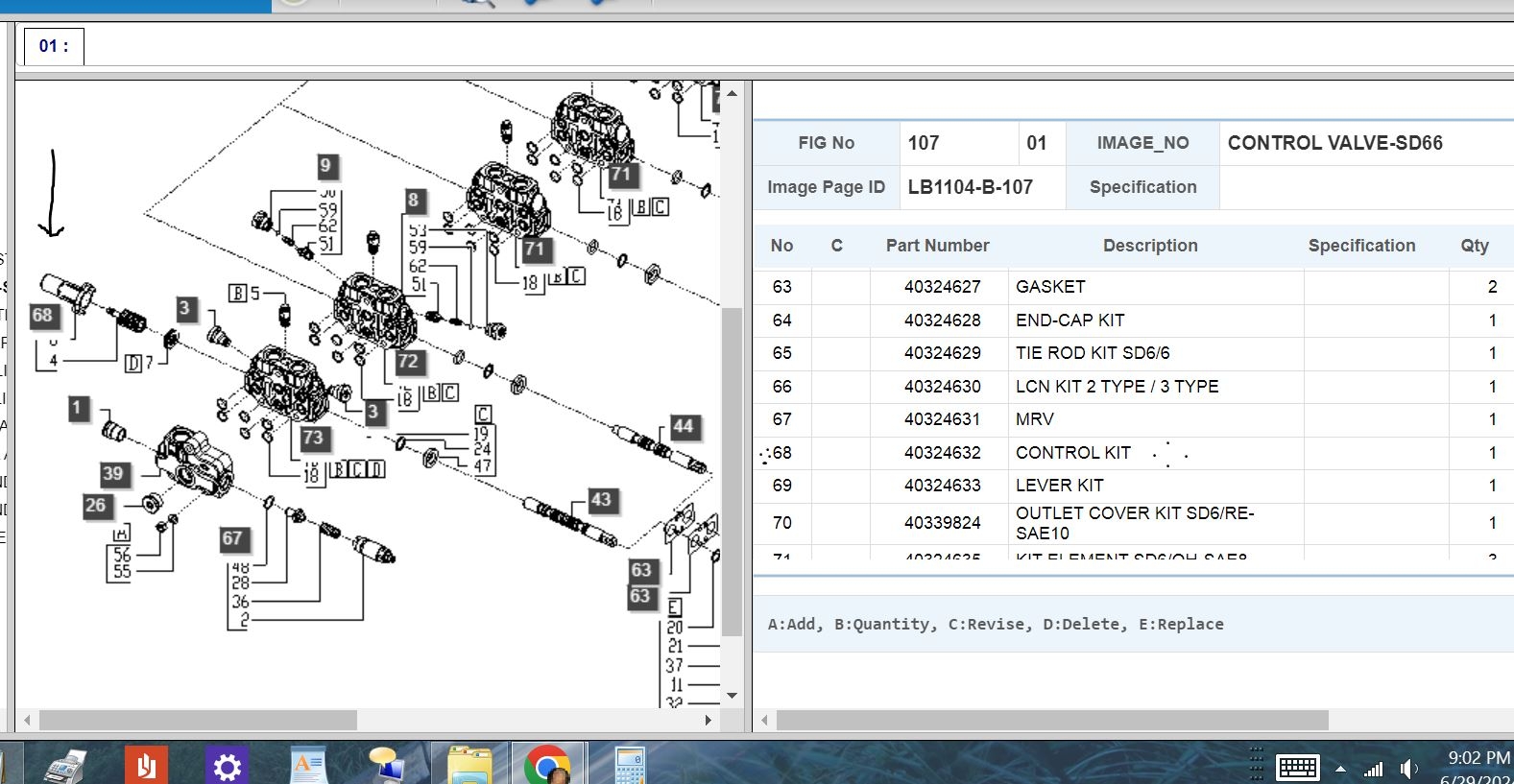Select part number 40324631 for MRV
This screenshot has height=784, width=1514.
click(942, 419)
